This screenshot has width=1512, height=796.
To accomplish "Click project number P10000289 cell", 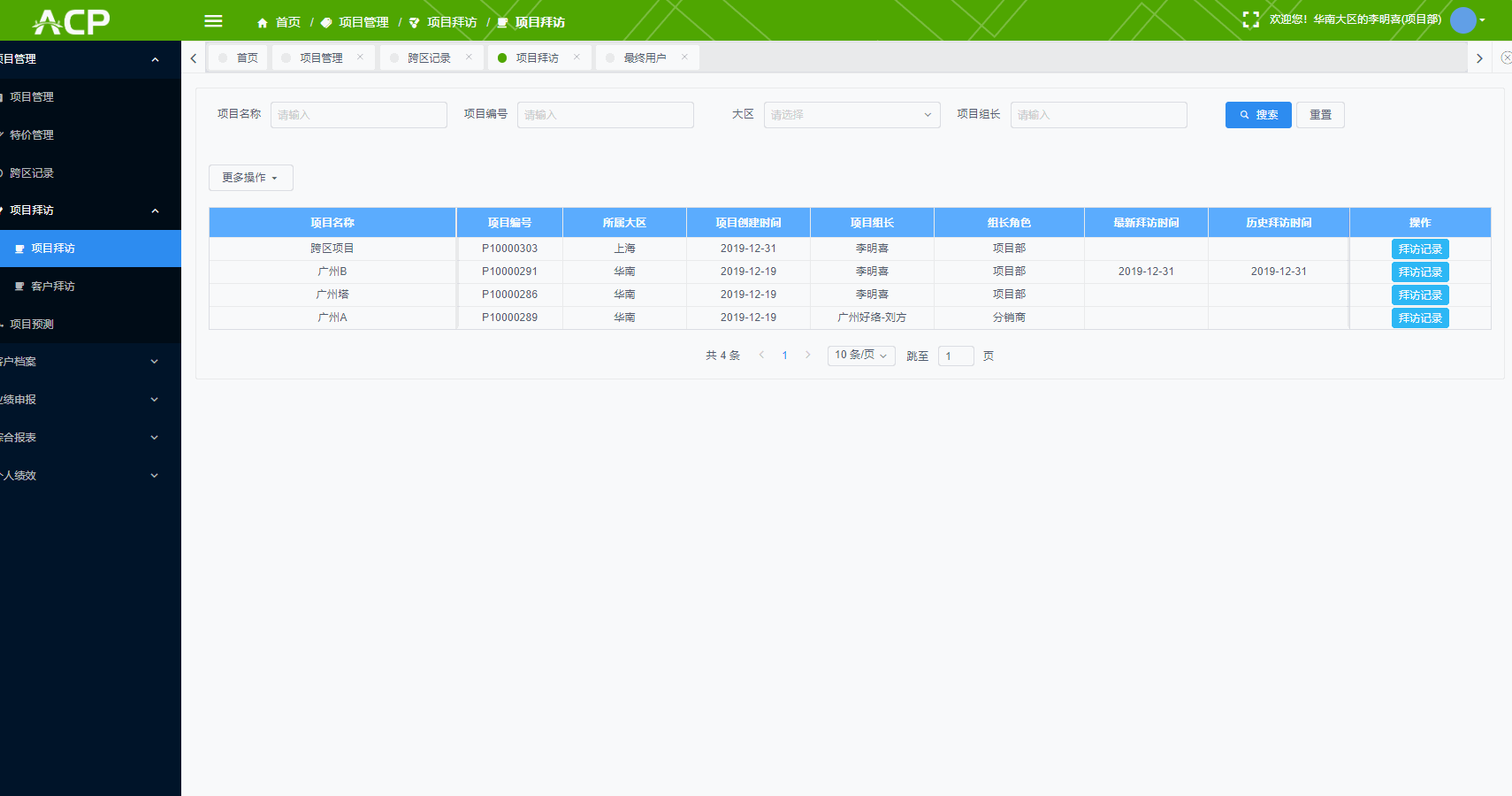I will (x=510, y=318).
